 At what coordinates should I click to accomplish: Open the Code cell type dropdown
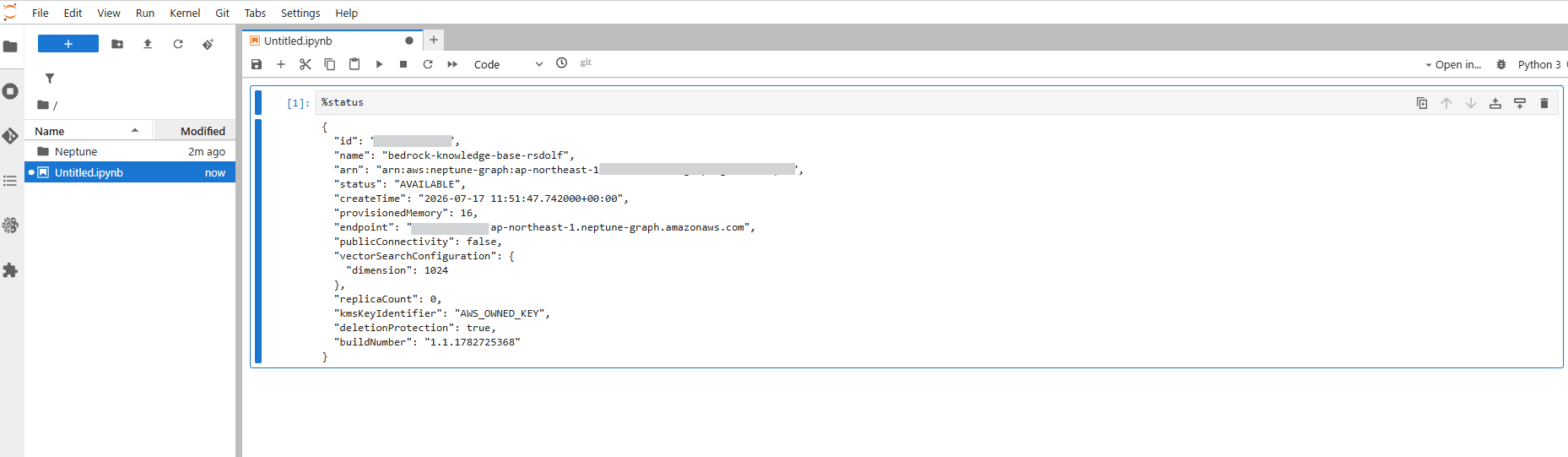[508, 64]
